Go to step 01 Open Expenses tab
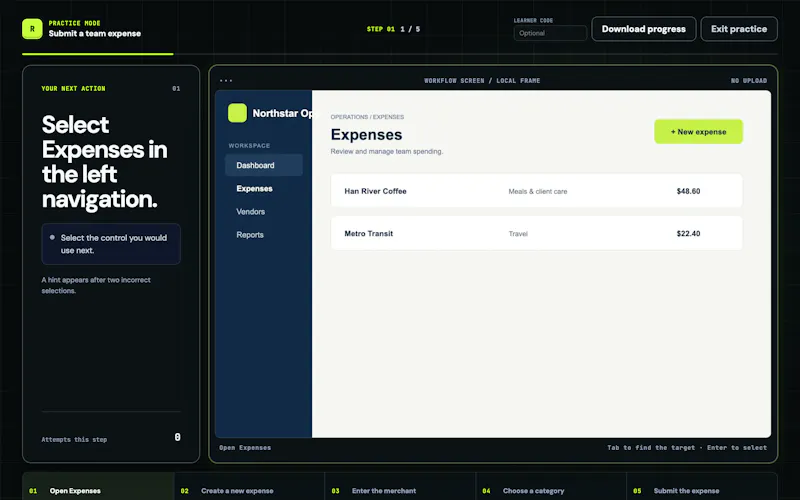 point(98,486)
